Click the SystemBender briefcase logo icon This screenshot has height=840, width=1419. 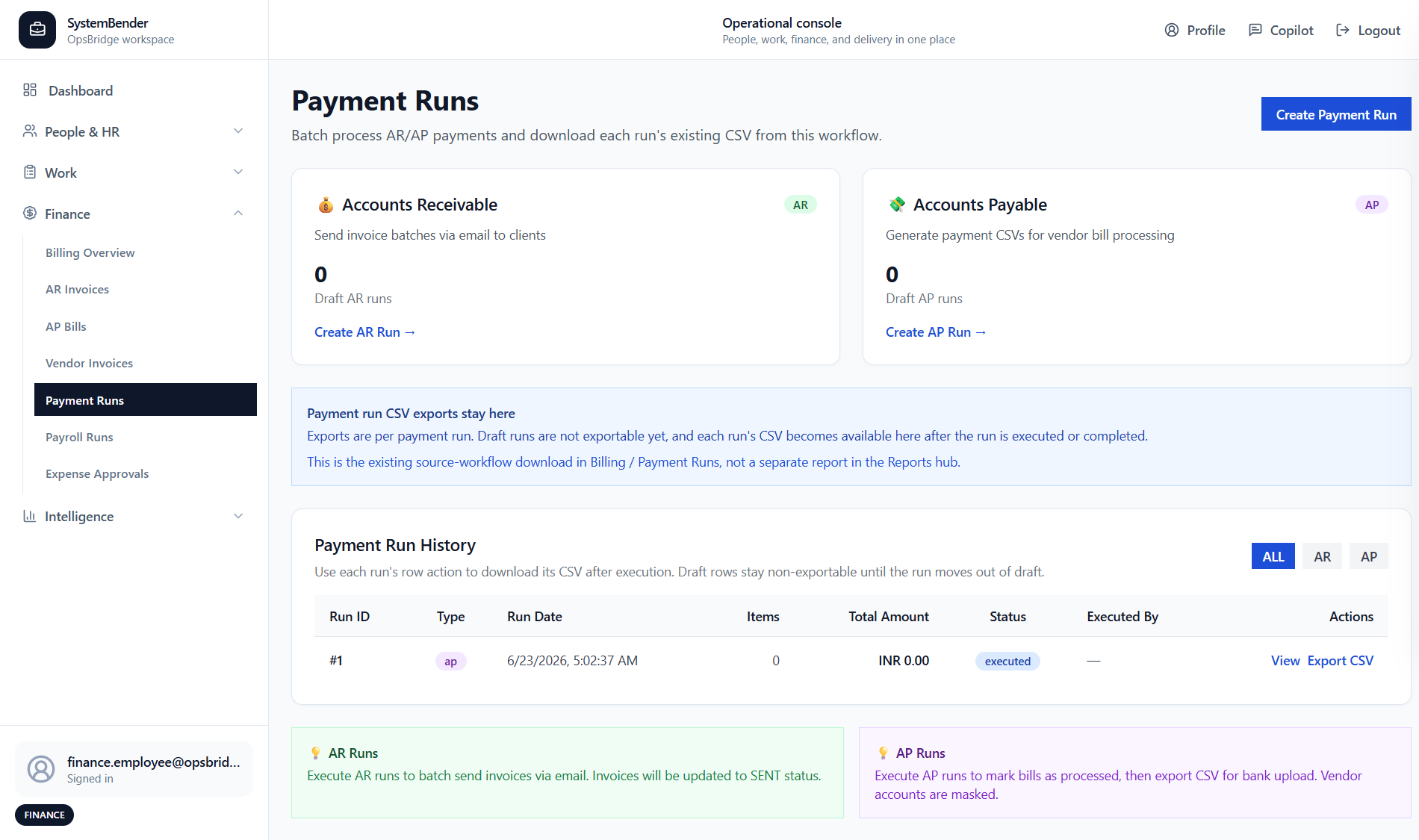point(37,30)
